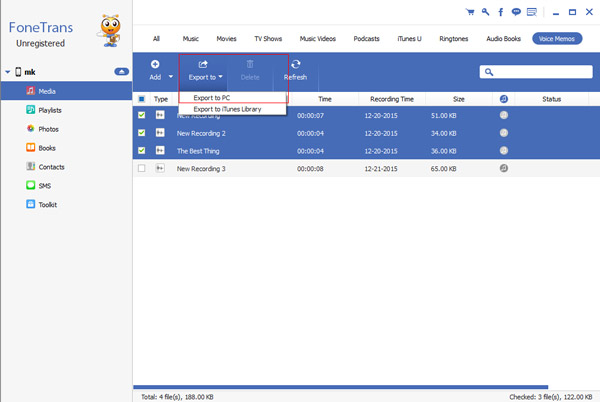Open the Facebook share icon
Viewport: 600px width, 402px height.
click(501, 12)
